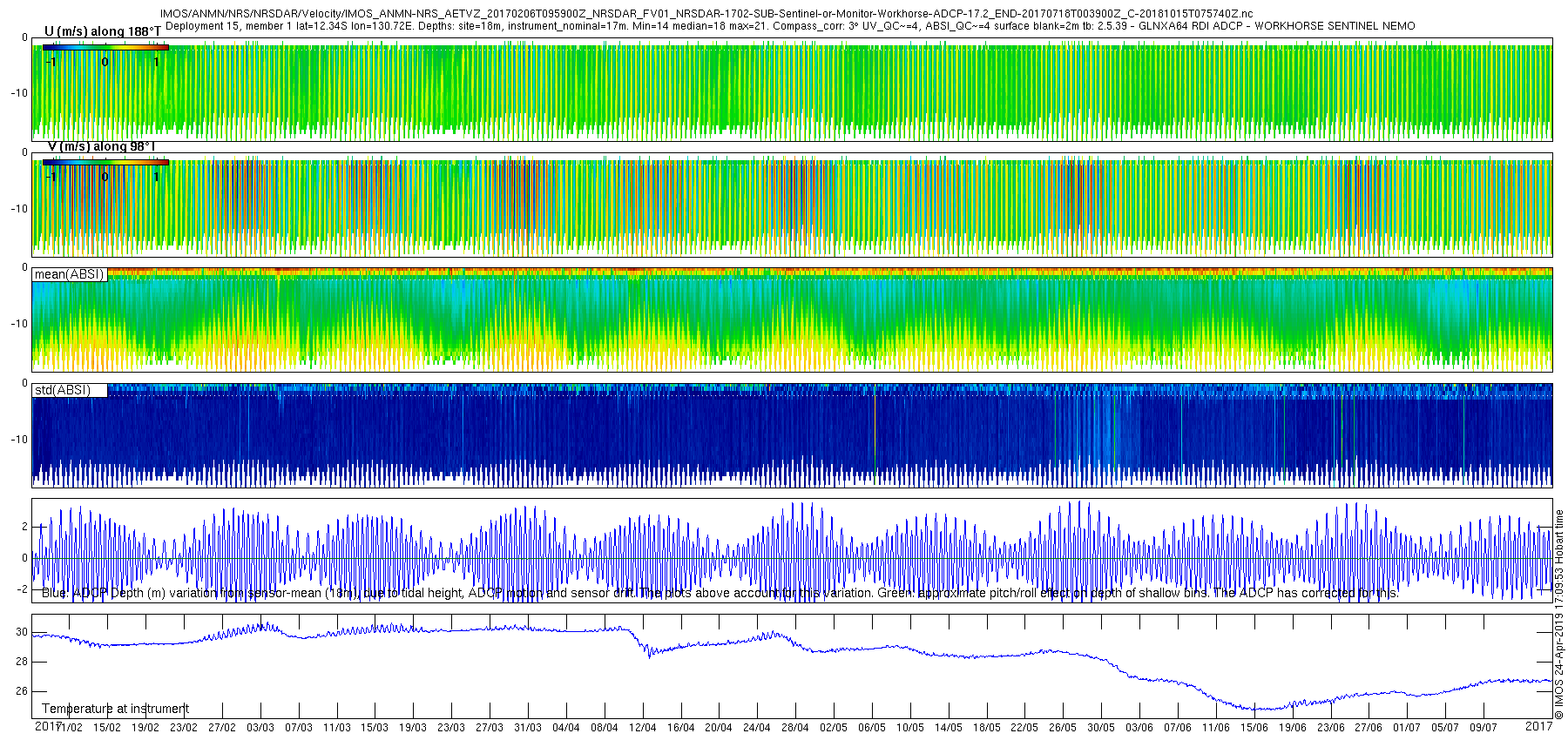Click the file path title text at top
Image resolution: width=1568 pixels, height=740 pixels.
tap(706, 14)
